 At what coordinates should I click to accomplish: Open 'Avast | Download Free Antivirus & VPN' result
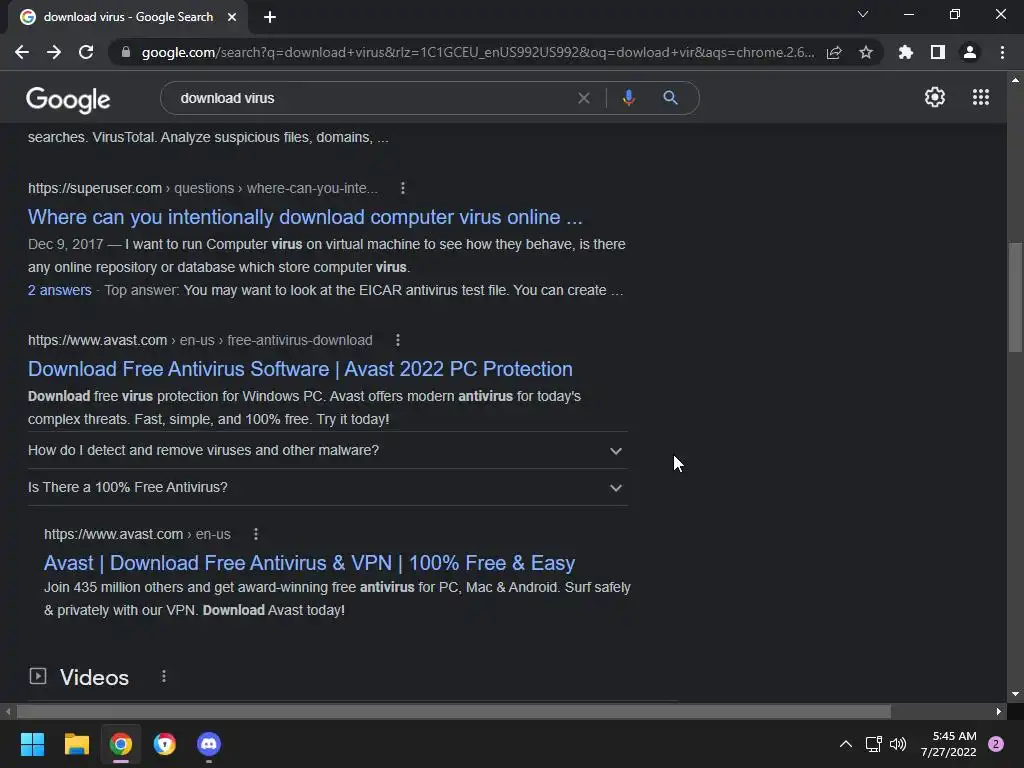[x=310, y=563]
